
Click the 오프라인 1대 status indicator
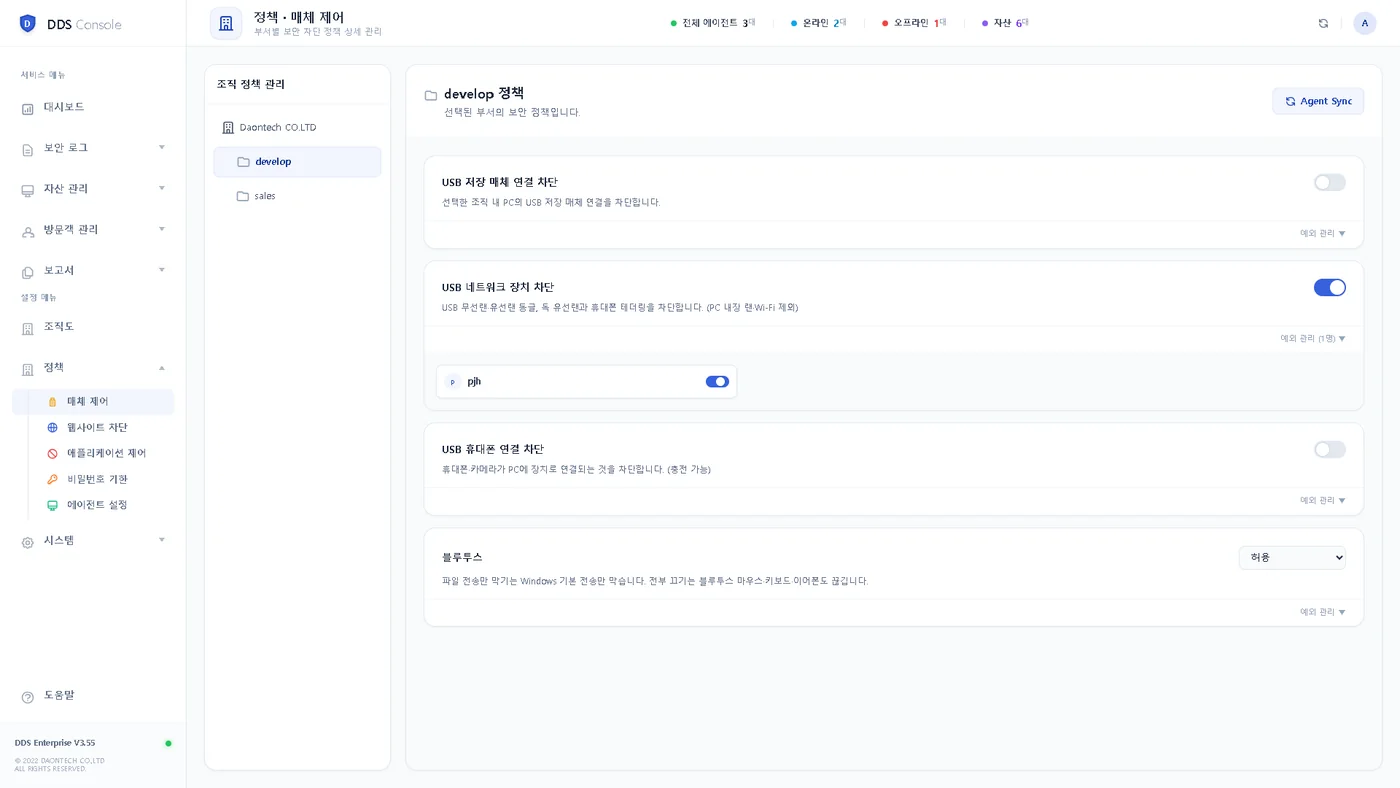pyautogui.click(x=913, y=23)
